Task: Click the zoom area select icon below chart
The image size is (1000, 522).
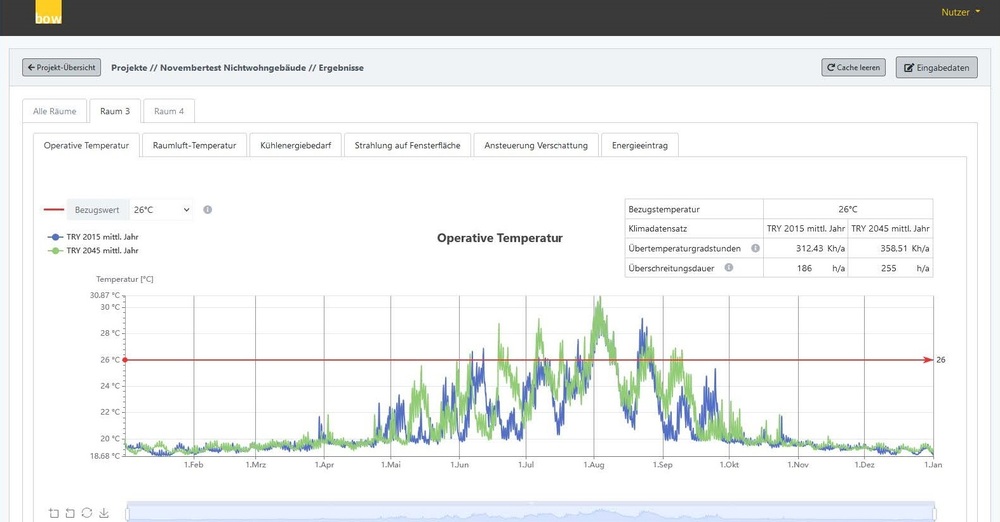Action: click(x=53, y=513)
